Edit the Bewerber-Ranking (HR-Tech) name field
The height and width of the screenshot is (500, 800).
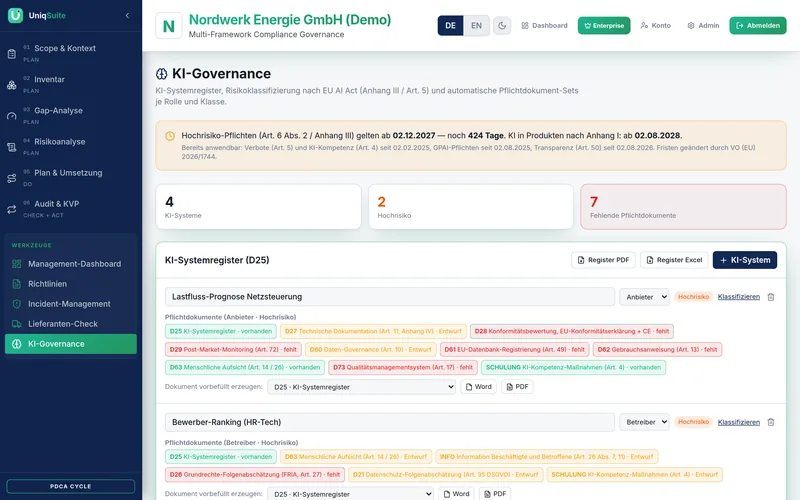(390, 422)
